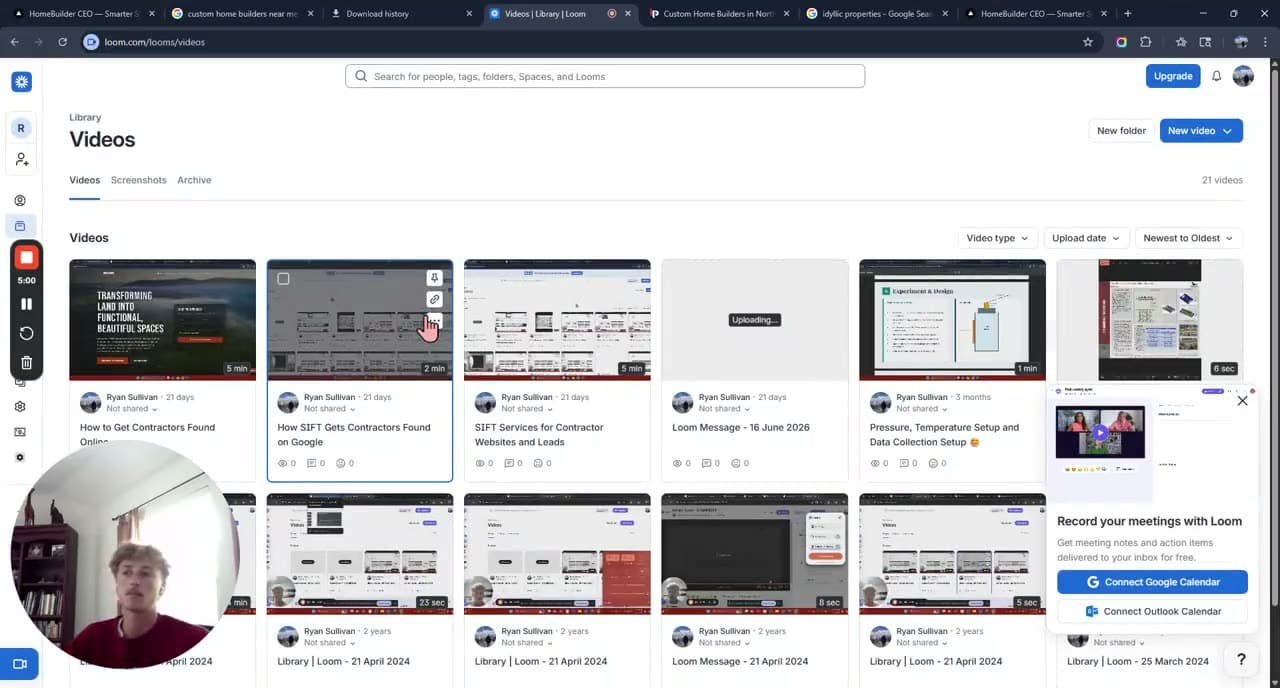Click the colorful extension icon in toolbar

tap(1121, 42)
